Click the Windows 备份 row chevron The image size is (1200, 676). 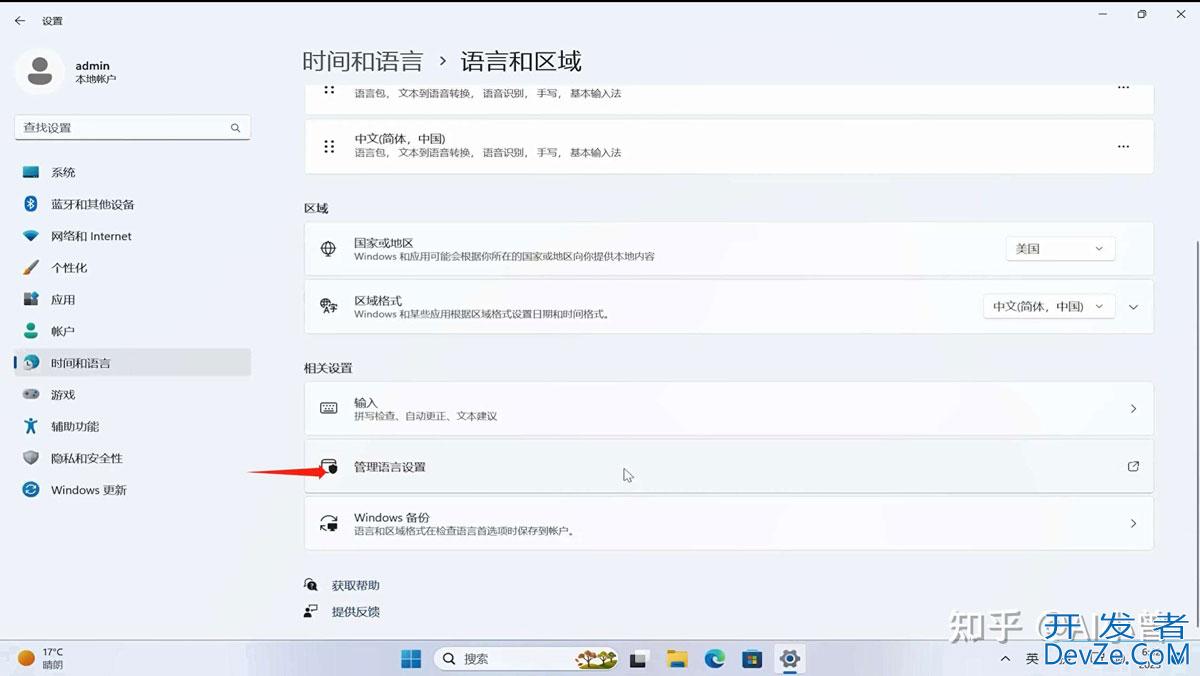pos(1133,523)
